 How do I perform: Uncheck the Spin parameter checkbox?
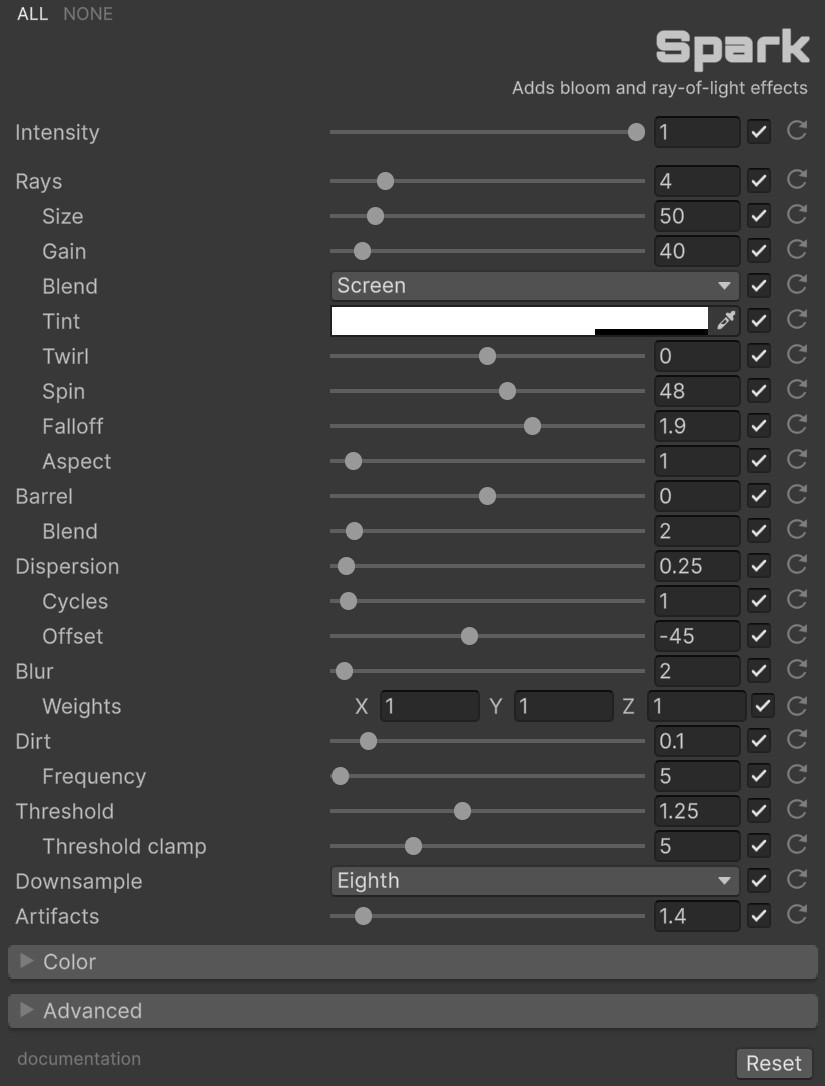click(x=759, y=391)
